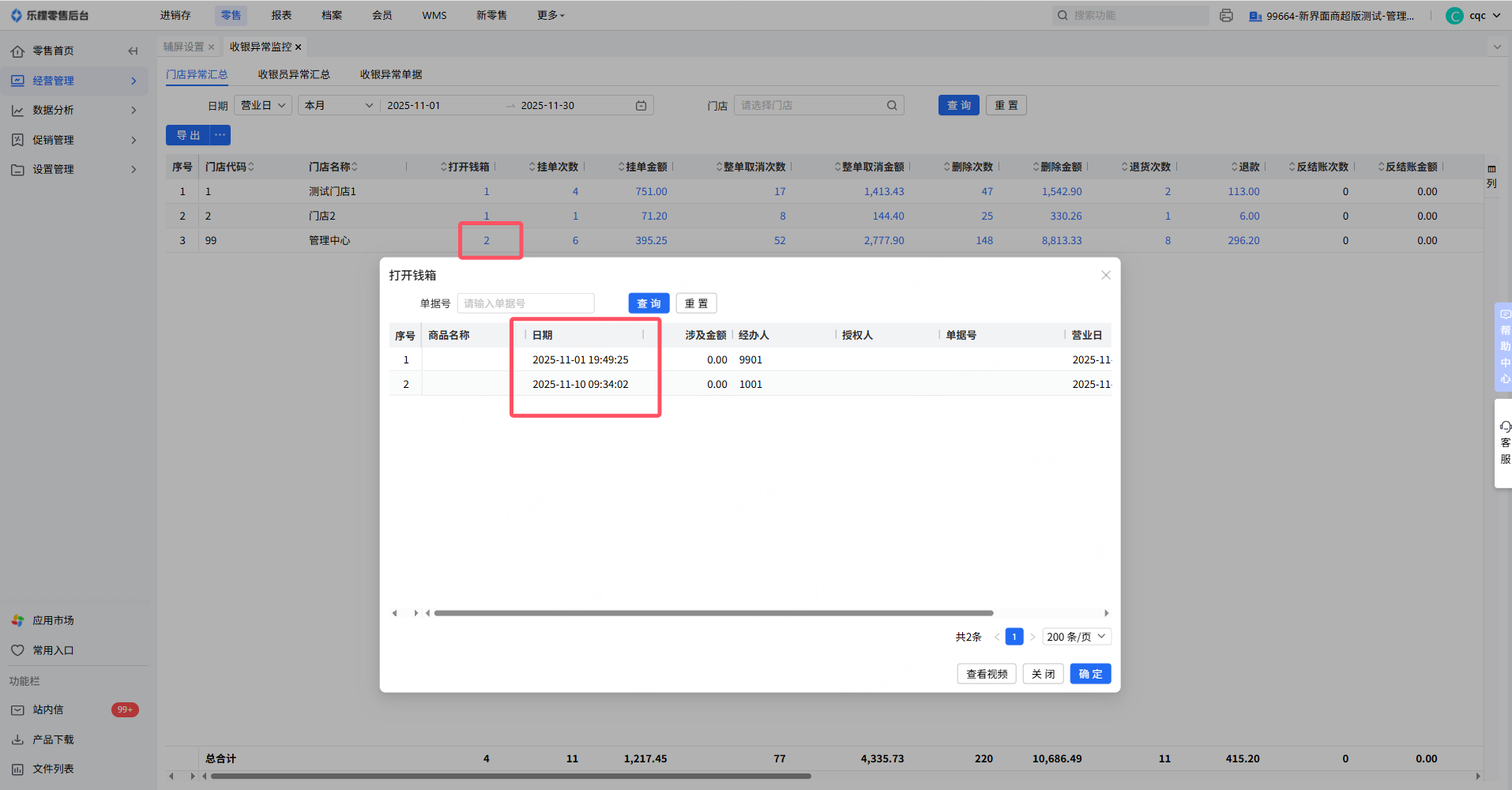
Task: Click the 导出 export button
Action: pyautogui.click(x=188, y=136)
